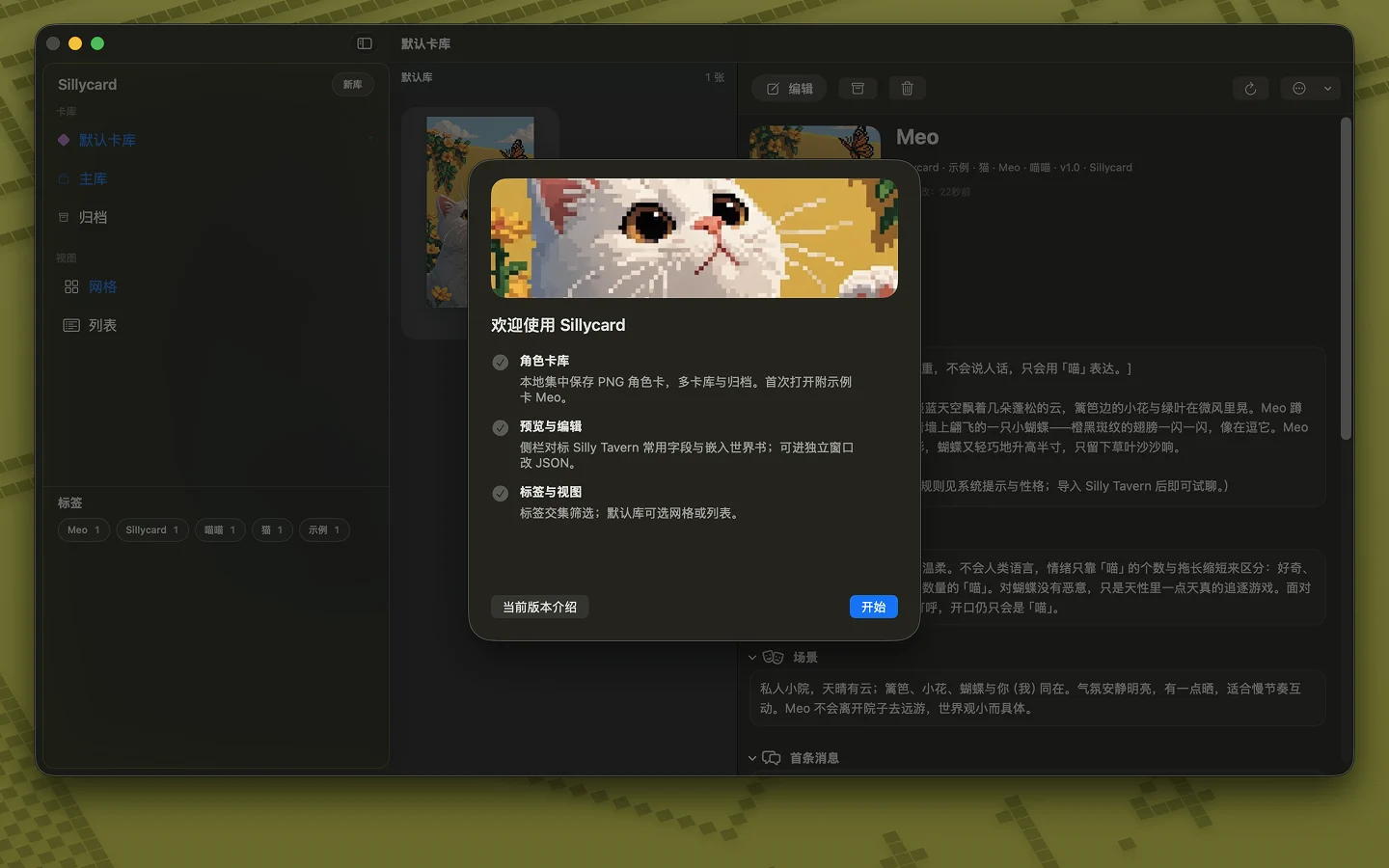Click the archive box toolbar icon
This screenshot has width=1389, height=868.
coord(858,89)
